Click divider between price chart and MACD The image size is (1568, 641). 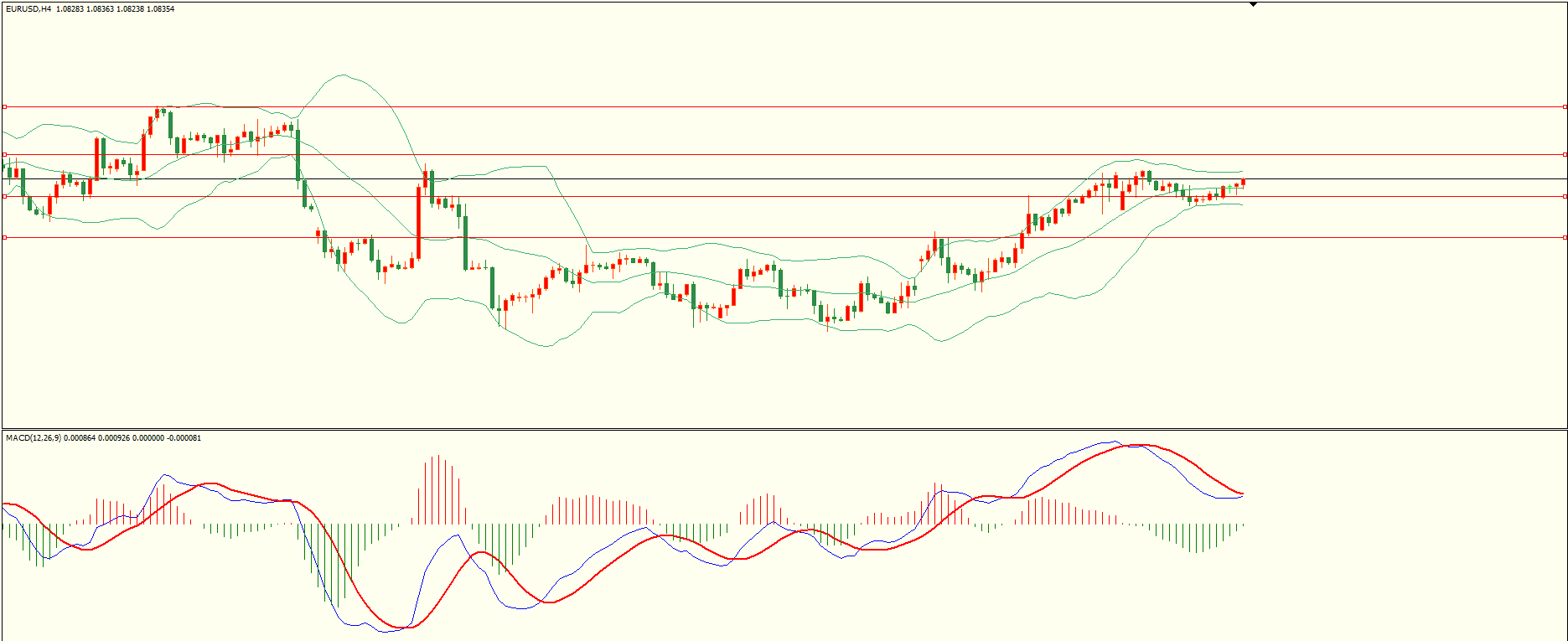pos(784,429)
